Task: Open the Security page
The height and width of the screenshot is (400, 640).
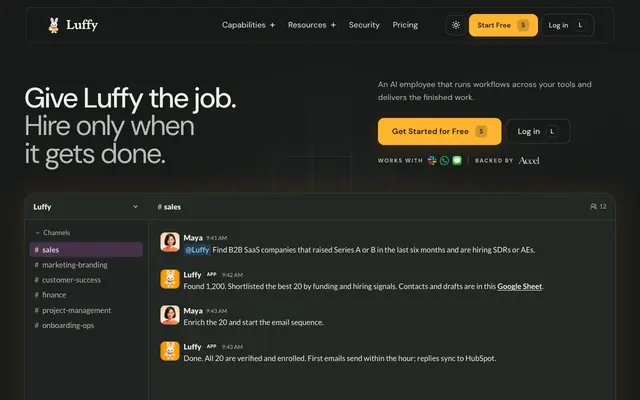Action: pos(364,25)
